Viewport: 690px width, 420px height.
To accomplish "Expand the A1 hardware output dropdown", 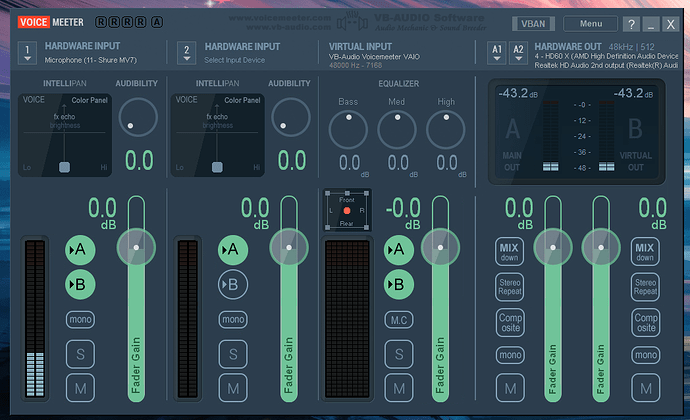I will point(497,53).
